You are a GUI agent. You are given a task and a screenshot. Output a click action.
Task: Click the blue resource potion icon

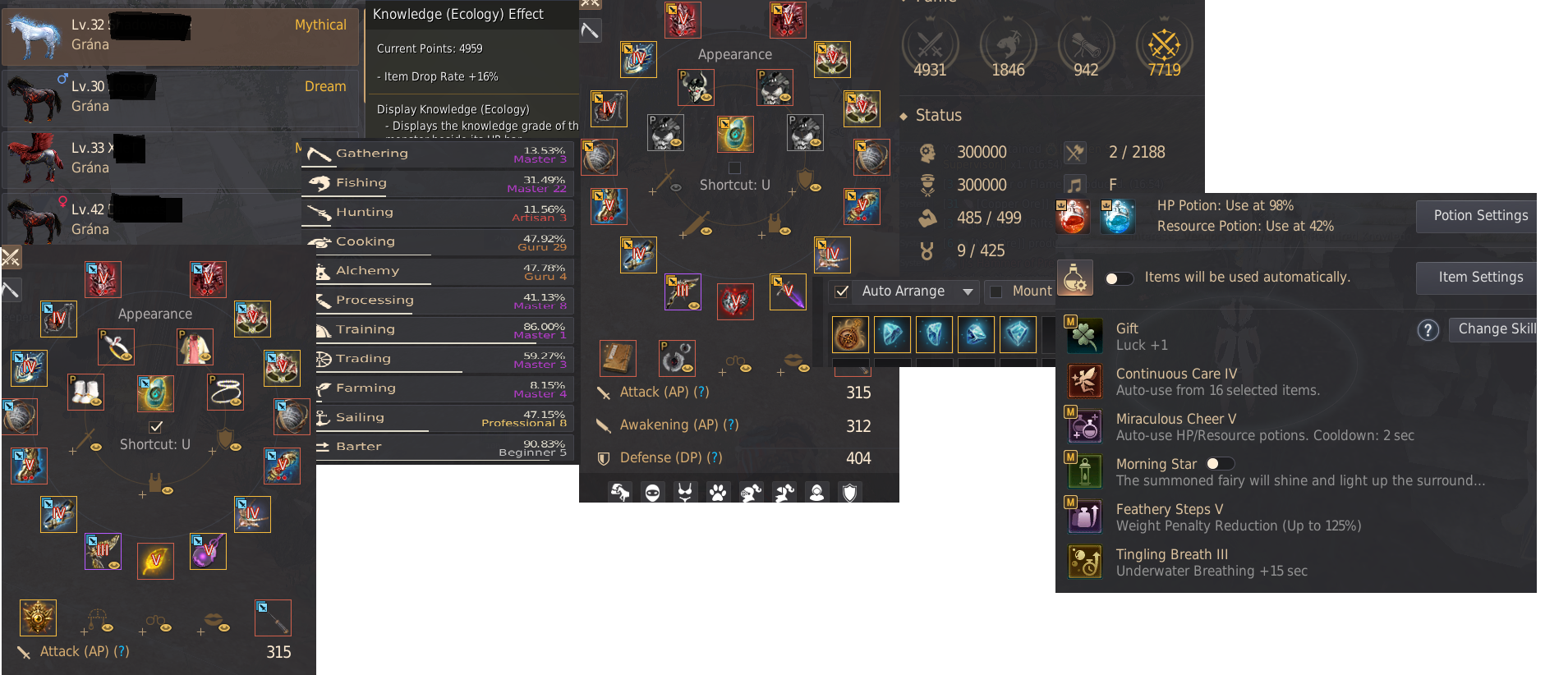point(1117,217)
